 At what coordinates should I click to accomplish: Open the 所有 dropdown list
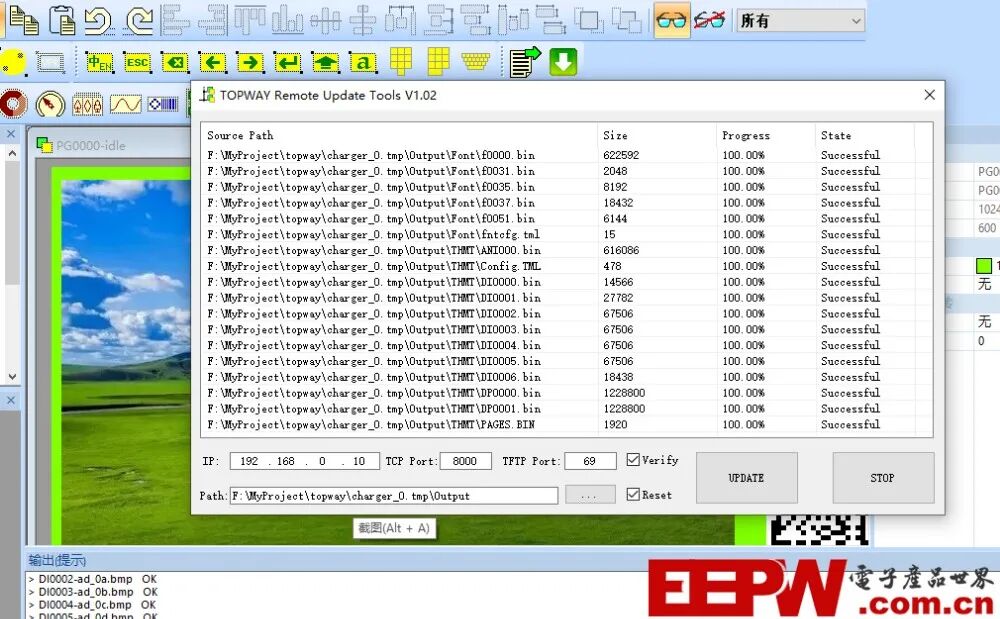[801, 21]
